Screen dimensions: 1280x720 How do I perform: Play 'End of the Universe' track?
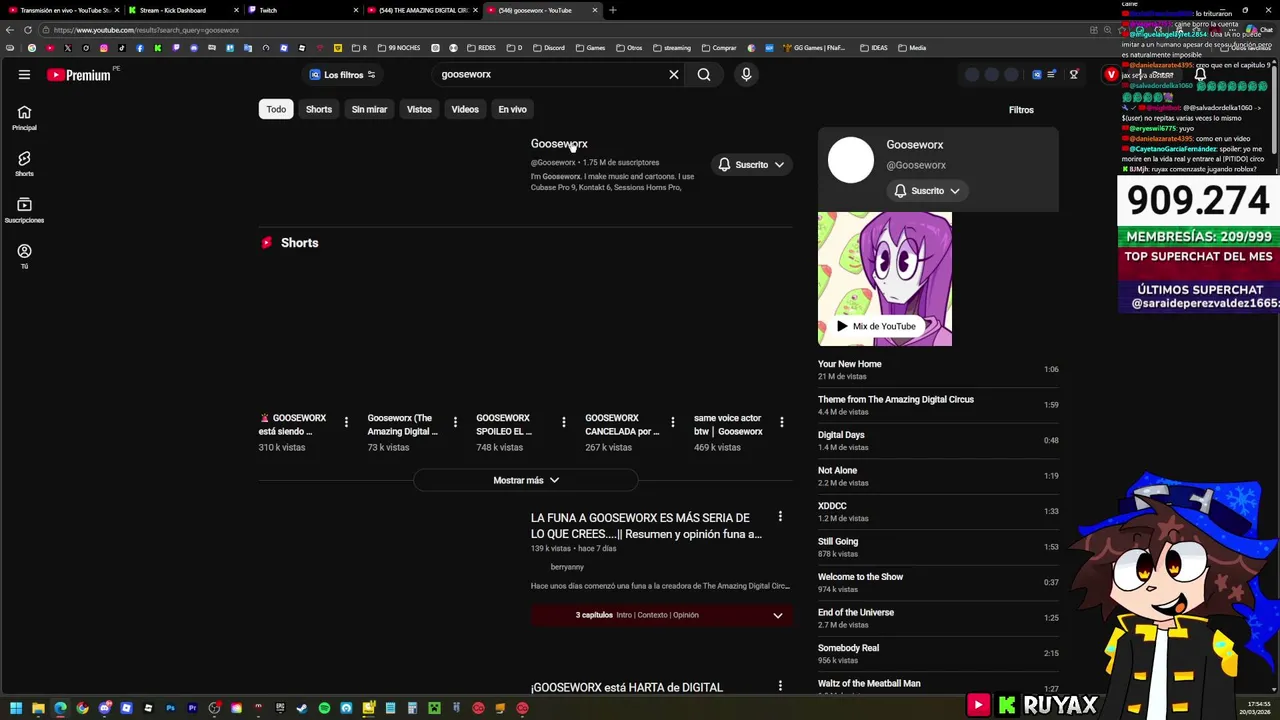pyautogui.click(x=938, y=618)
